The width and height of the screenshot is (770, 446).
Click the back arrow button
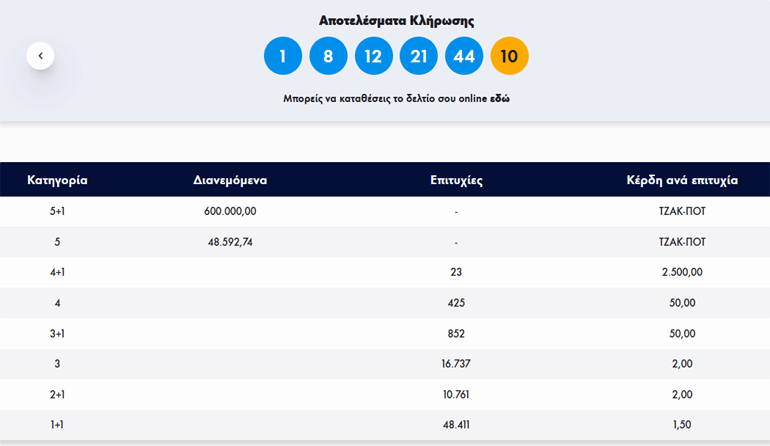pyautogui.click(x=40, y=56)
